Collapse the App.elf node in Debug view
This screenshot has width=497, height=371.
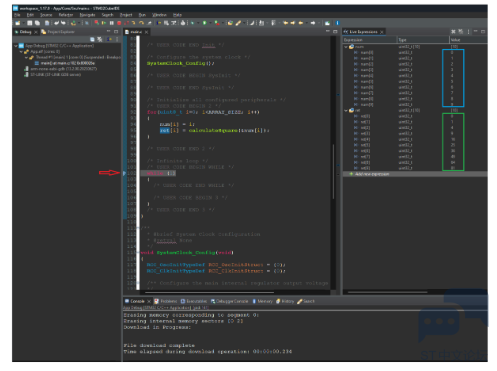click(21, 52)
